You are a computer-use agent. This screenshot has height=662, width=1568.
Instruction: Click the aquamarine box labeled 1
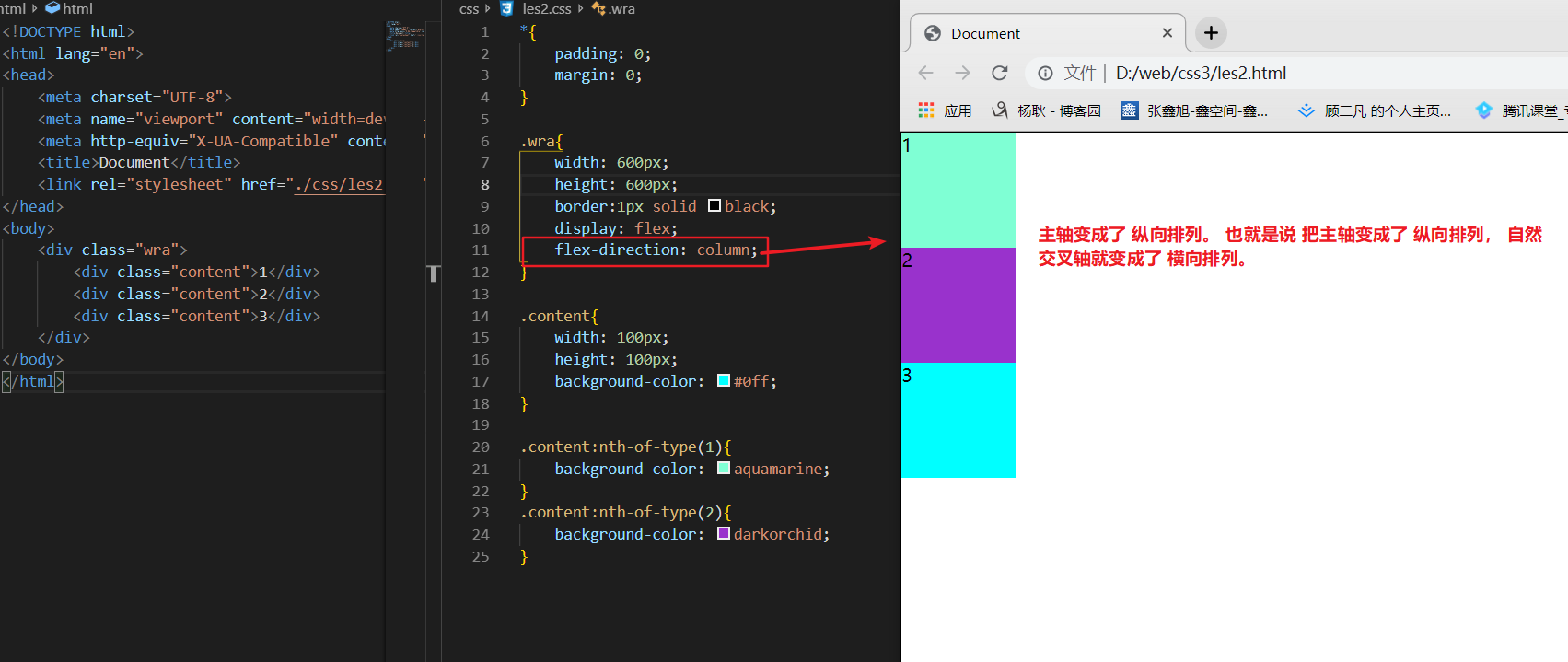(x=958, y=190)
